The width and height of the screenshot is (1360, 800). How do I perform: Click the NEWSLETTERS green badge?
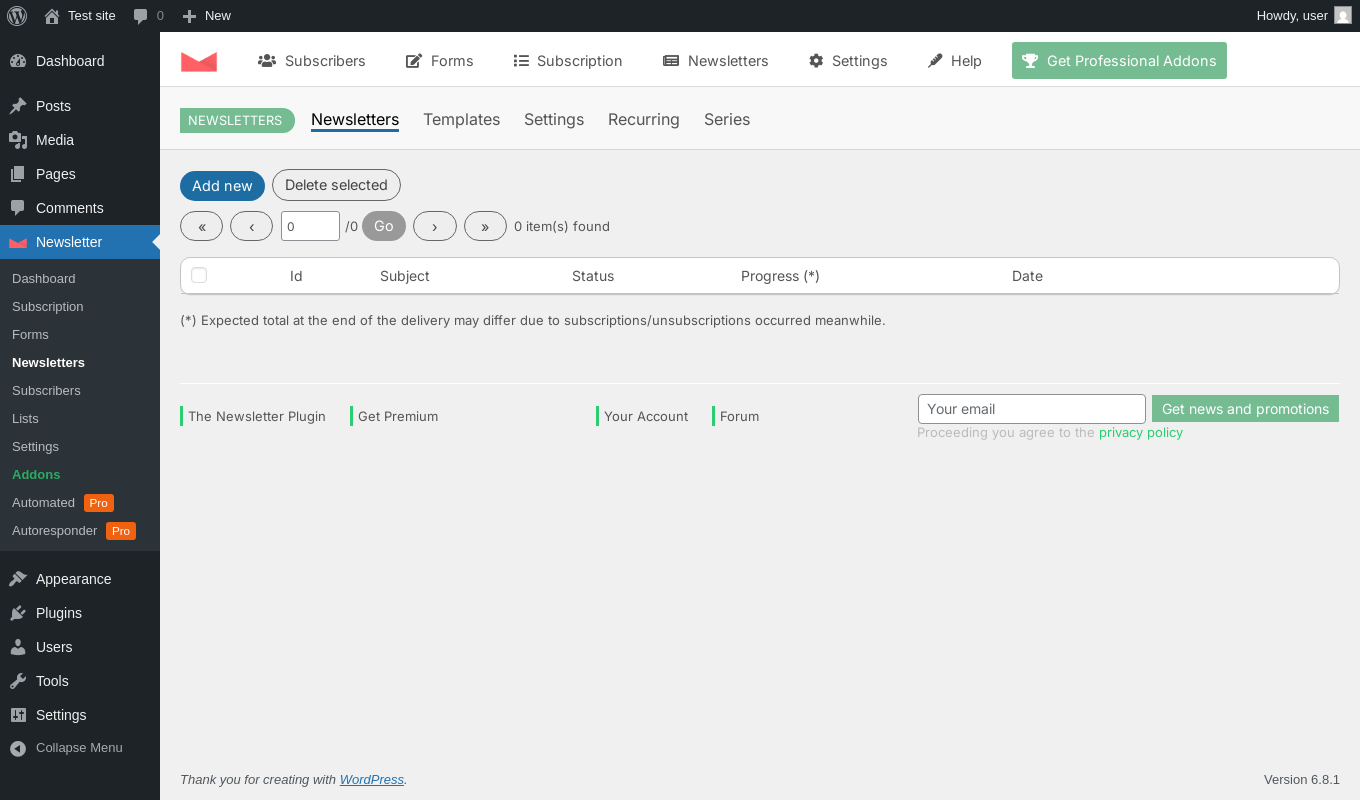tap(237, 120)
